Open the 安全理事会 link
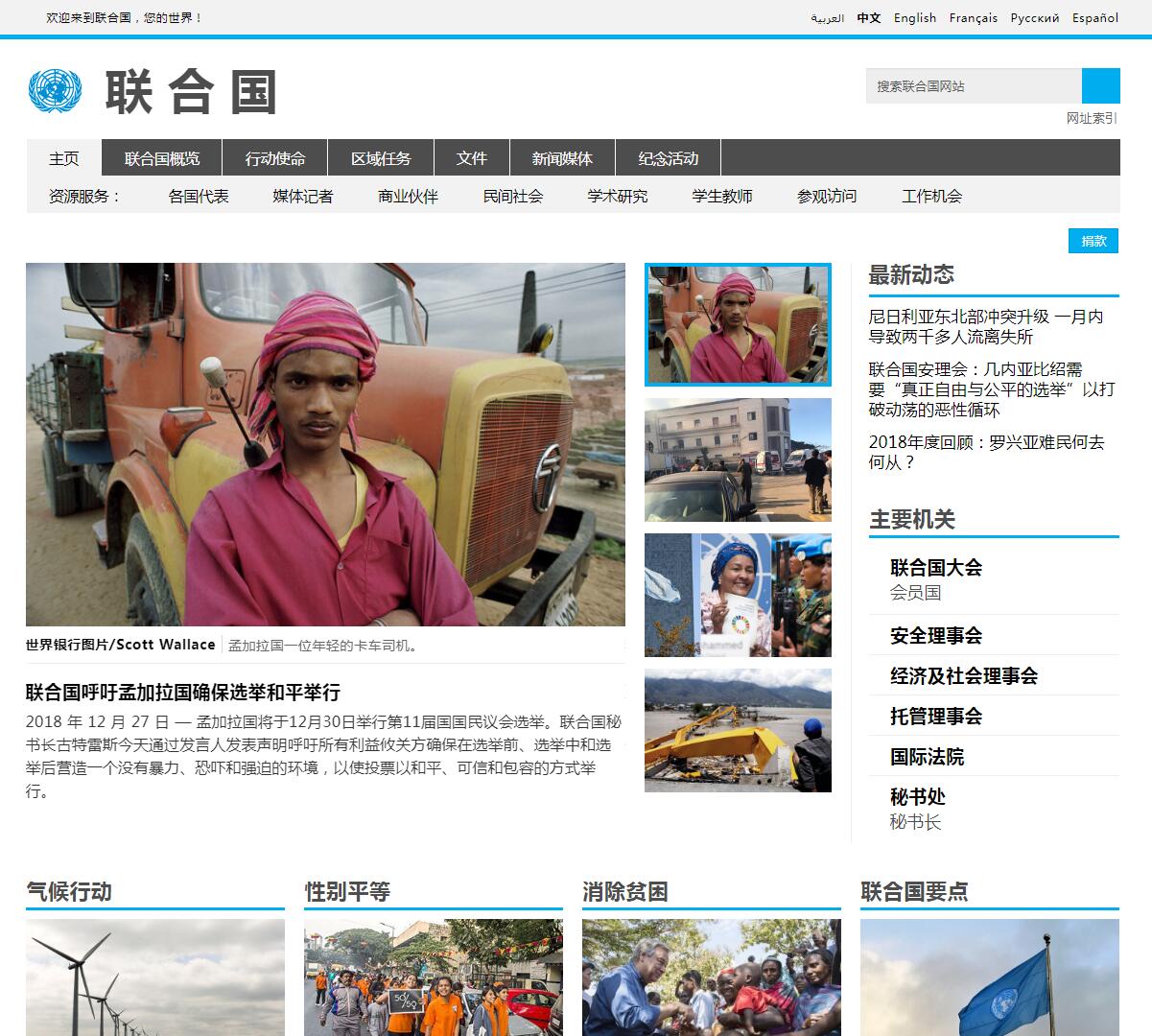Image resolution: width=1152 pixels, height=1036 pixels. tap(936, 635)
